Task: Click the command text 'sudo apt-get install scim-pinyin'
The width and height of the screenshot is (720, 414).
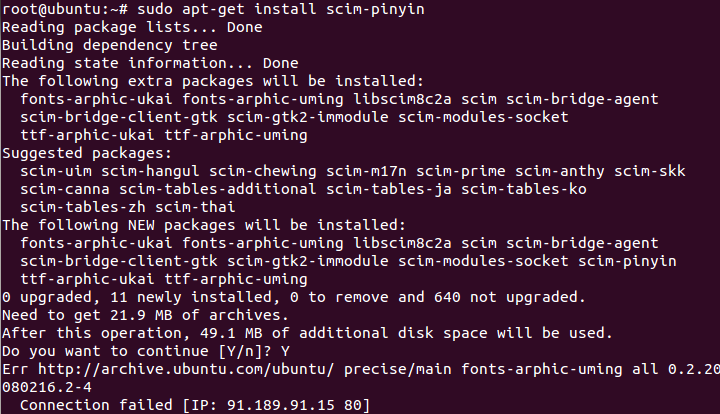Action: coord(281,9)
